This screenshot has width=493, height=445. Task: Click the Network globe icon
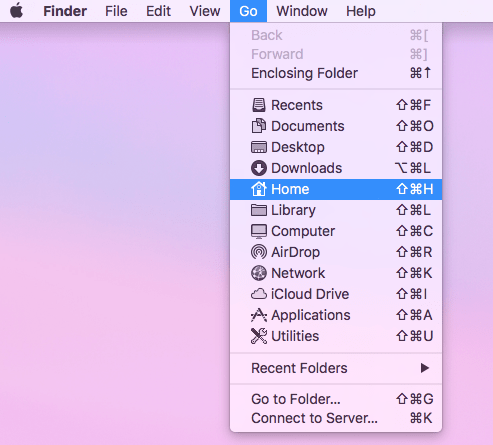pos(259,273)
